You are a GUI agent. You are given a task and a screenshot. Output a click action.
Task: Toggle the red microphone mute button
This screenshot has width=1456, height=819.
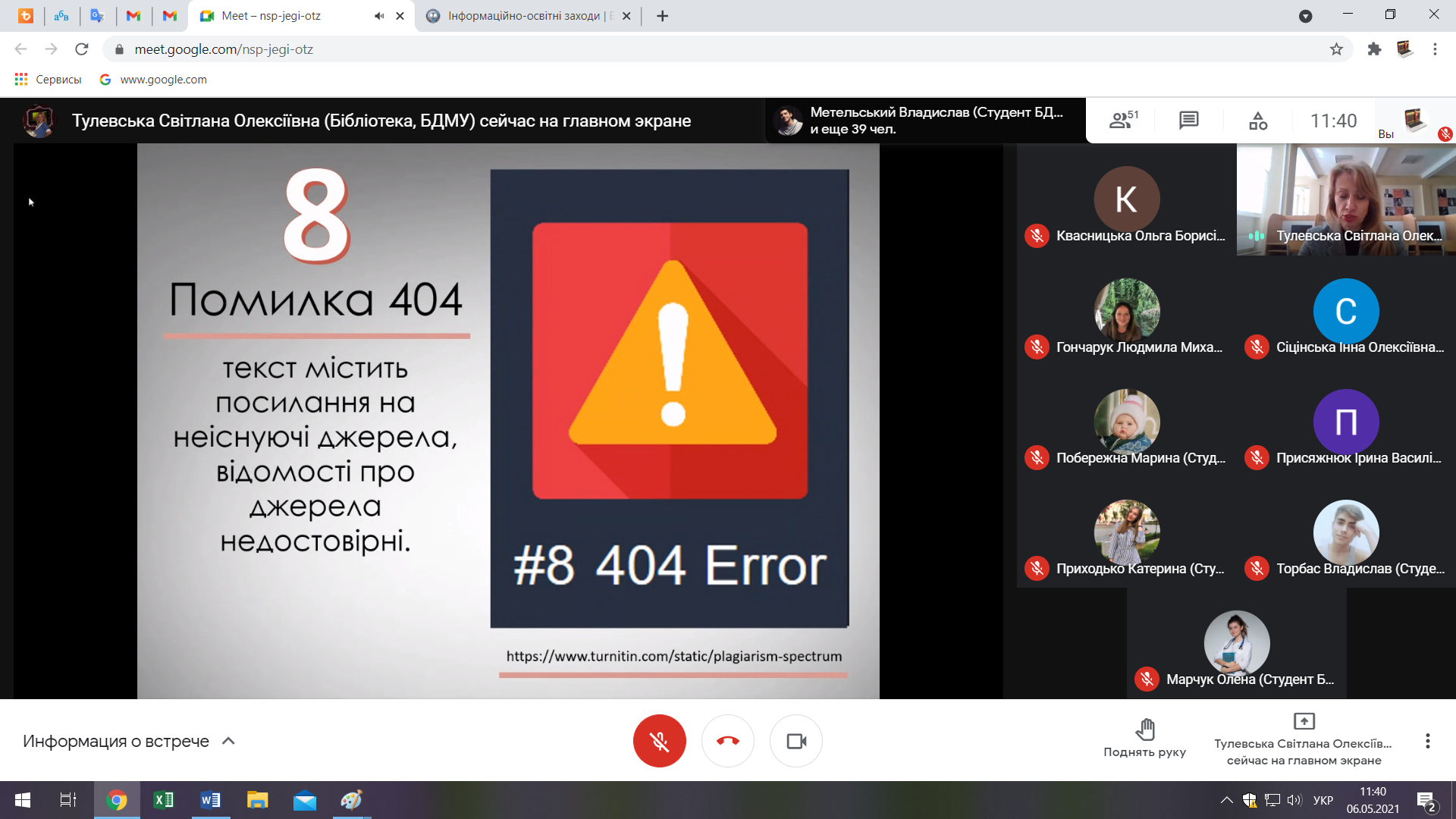point(659,741)
